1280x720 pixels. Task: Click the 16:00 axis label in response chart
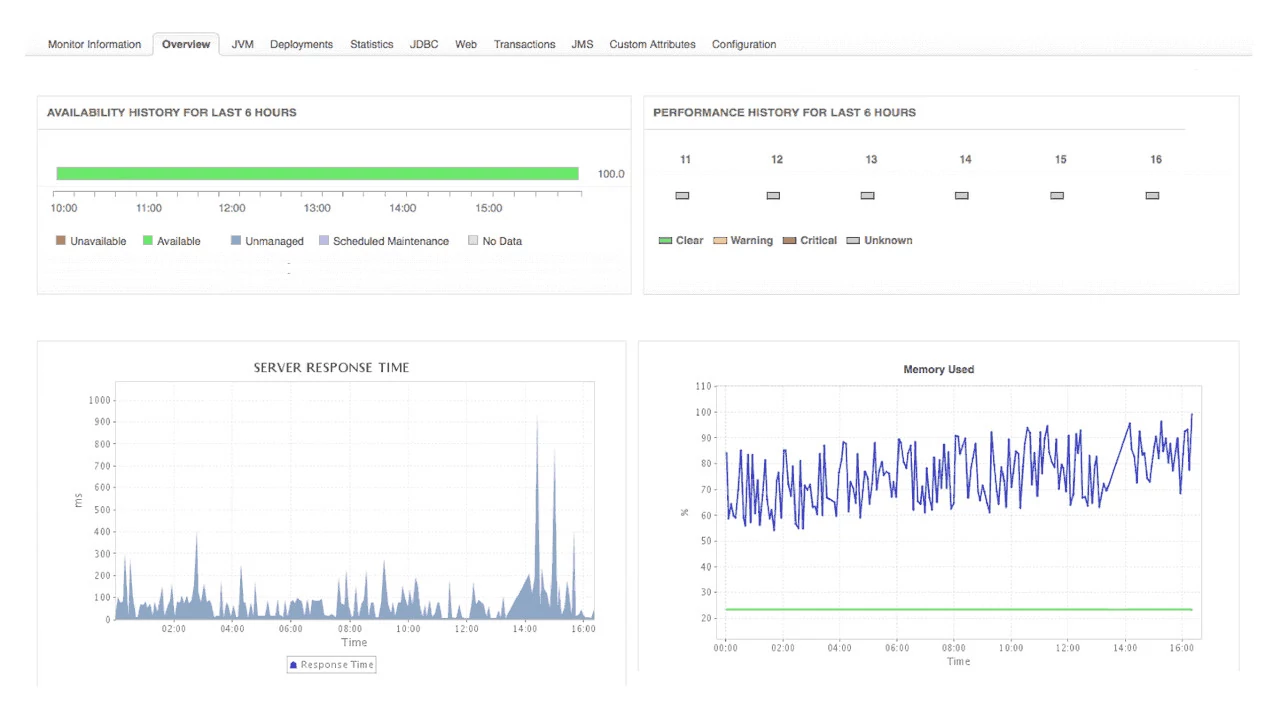click(583, 629)
